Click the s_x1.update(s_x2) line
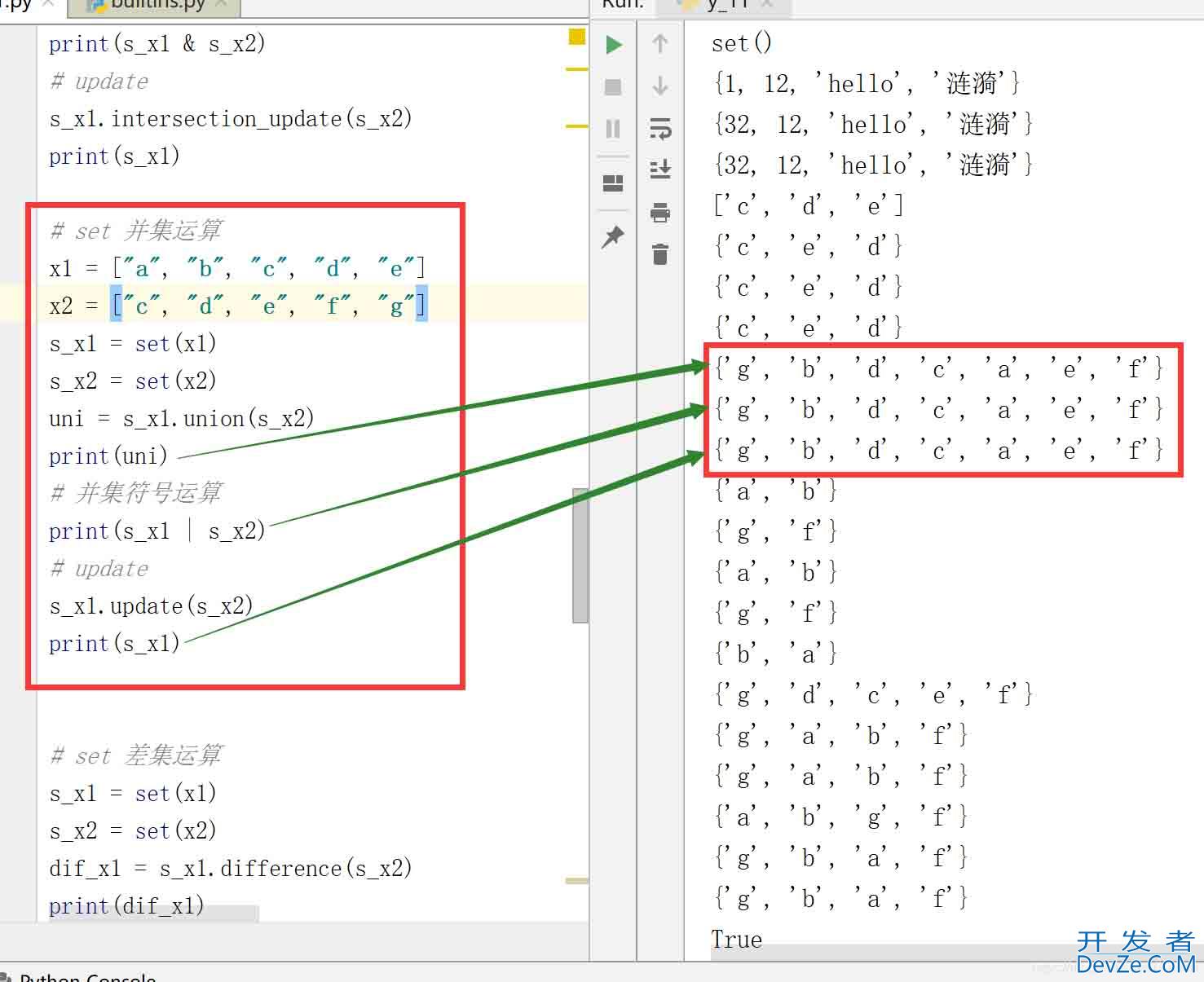The image size is (1204, 982). [152, 606]
